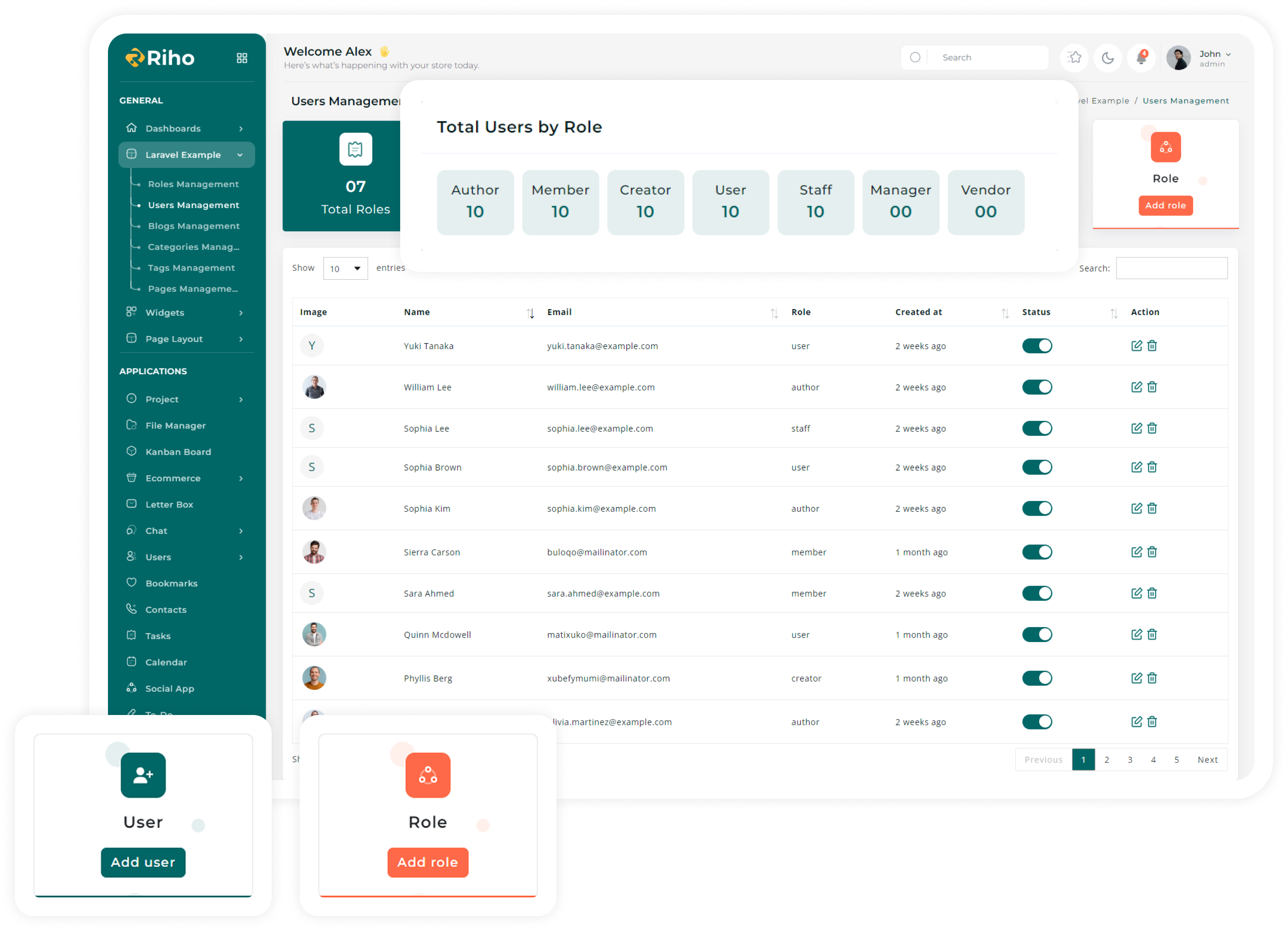Open the show entries dropdown
Viewport: 1288px width, 931px height.
[x=345, y=268]
